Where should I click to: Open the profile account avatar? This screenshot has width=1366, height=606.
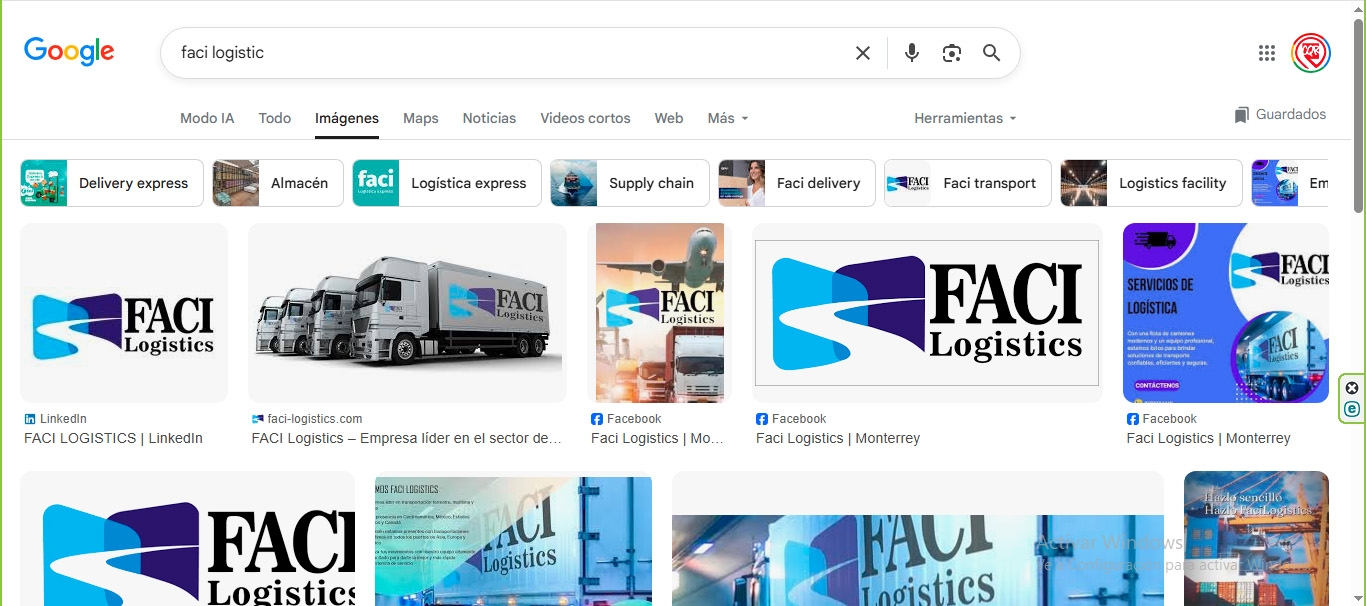1310,53
